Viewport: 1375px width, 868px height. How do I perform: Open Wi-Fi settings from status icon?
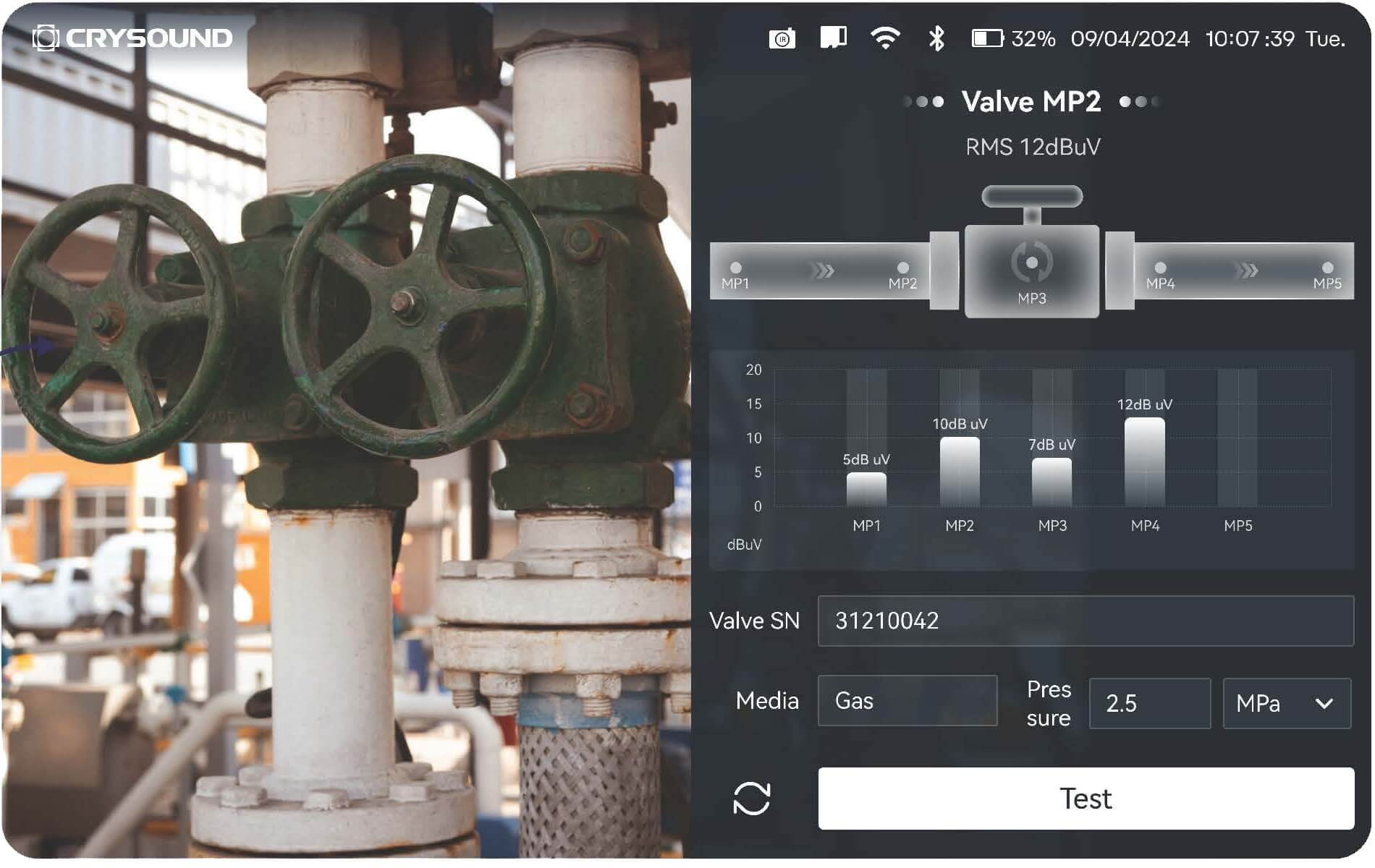coord(885,38)
